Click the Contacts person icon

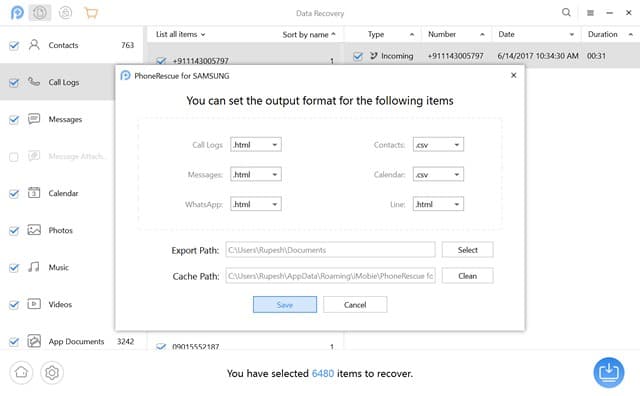pyautogui.click(x=34, y=44)
